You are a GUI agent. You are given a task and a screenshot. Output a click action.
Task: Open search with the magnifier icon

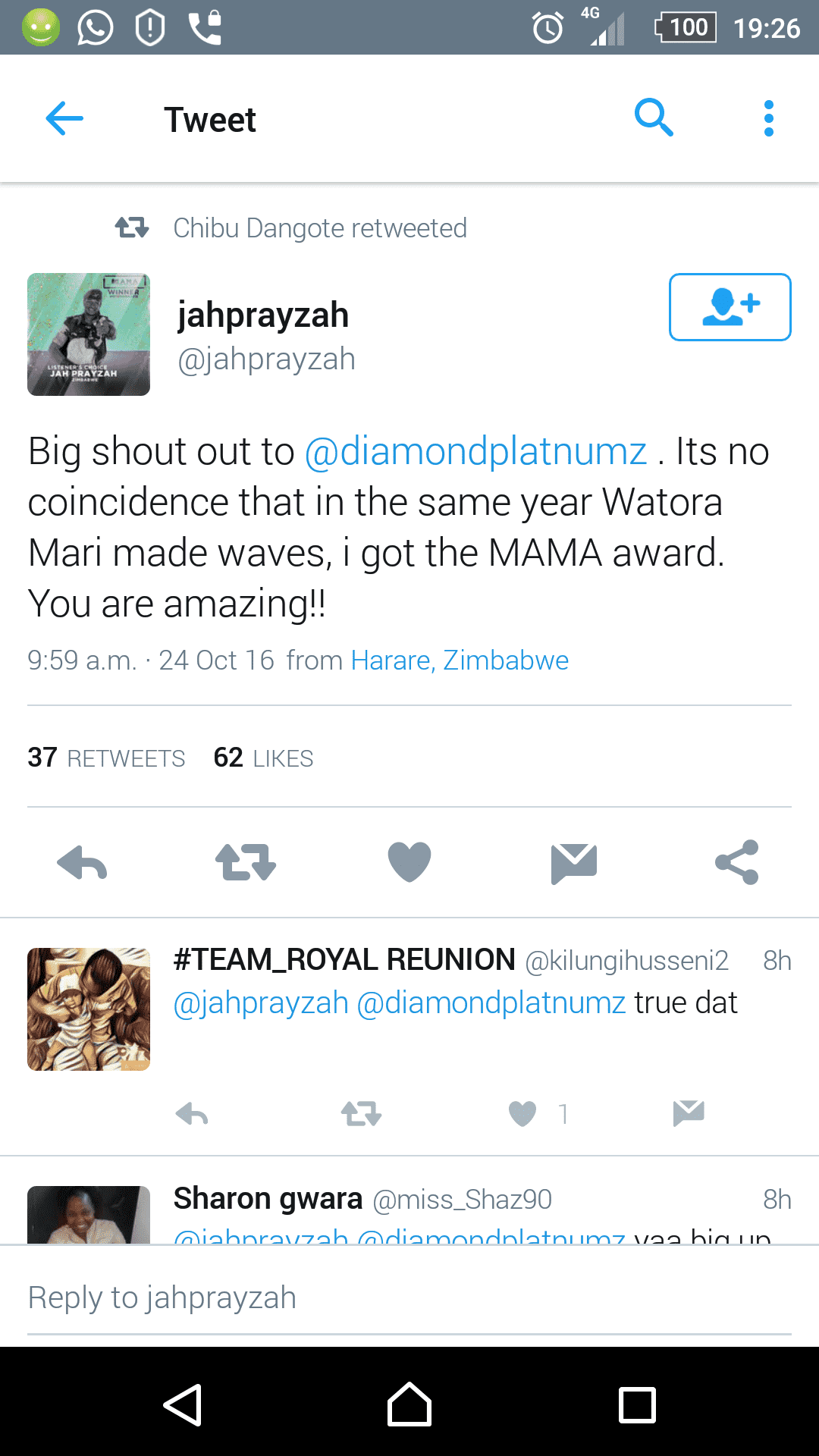(654, 118)
